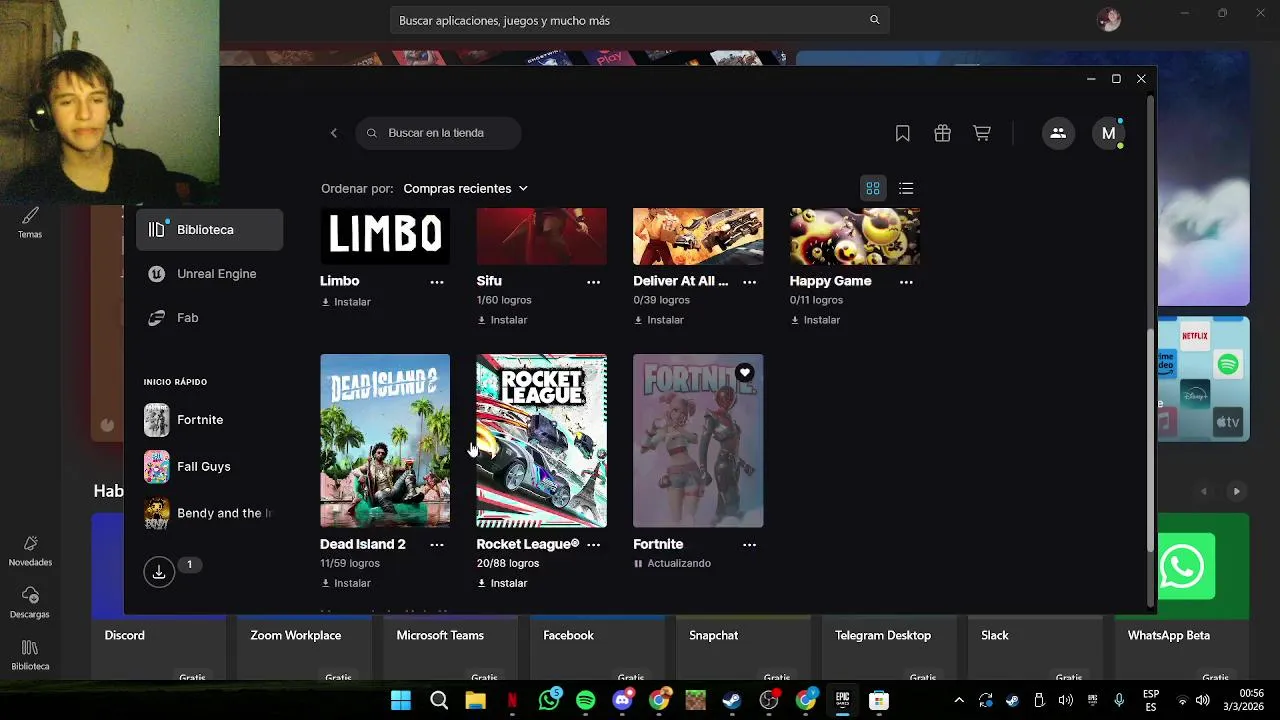Image resolution: width=1280 pixels, height=720 pixels.
Task: Show hidden system tray icons
Action: (959, 700)
